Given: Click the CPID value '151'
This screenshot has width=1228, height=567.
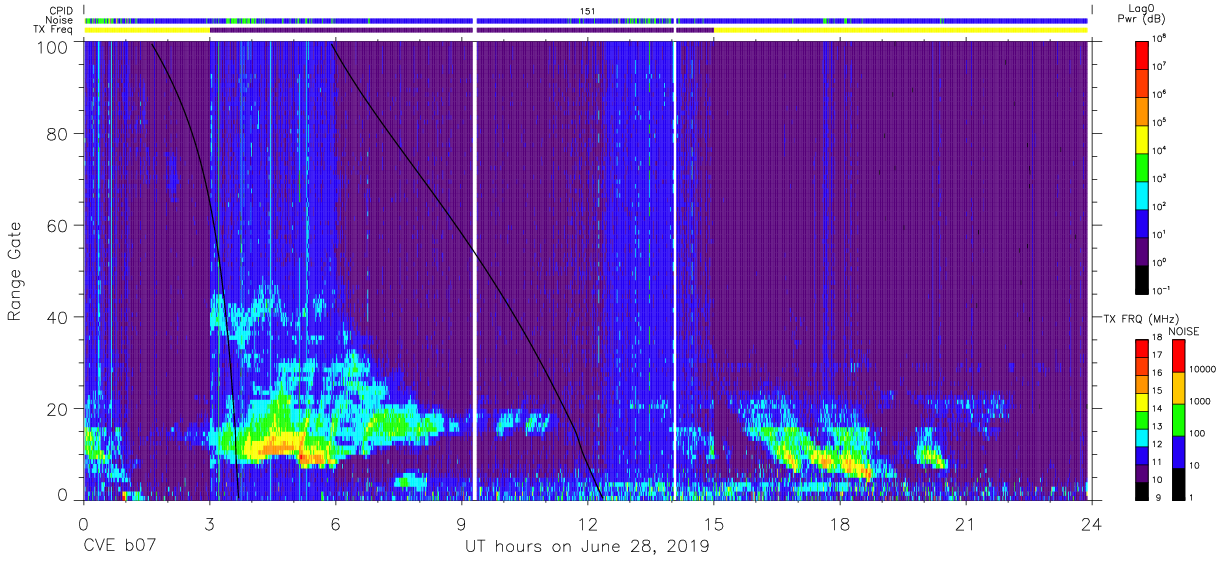Looking at the screenshot, I should point(587,10).
